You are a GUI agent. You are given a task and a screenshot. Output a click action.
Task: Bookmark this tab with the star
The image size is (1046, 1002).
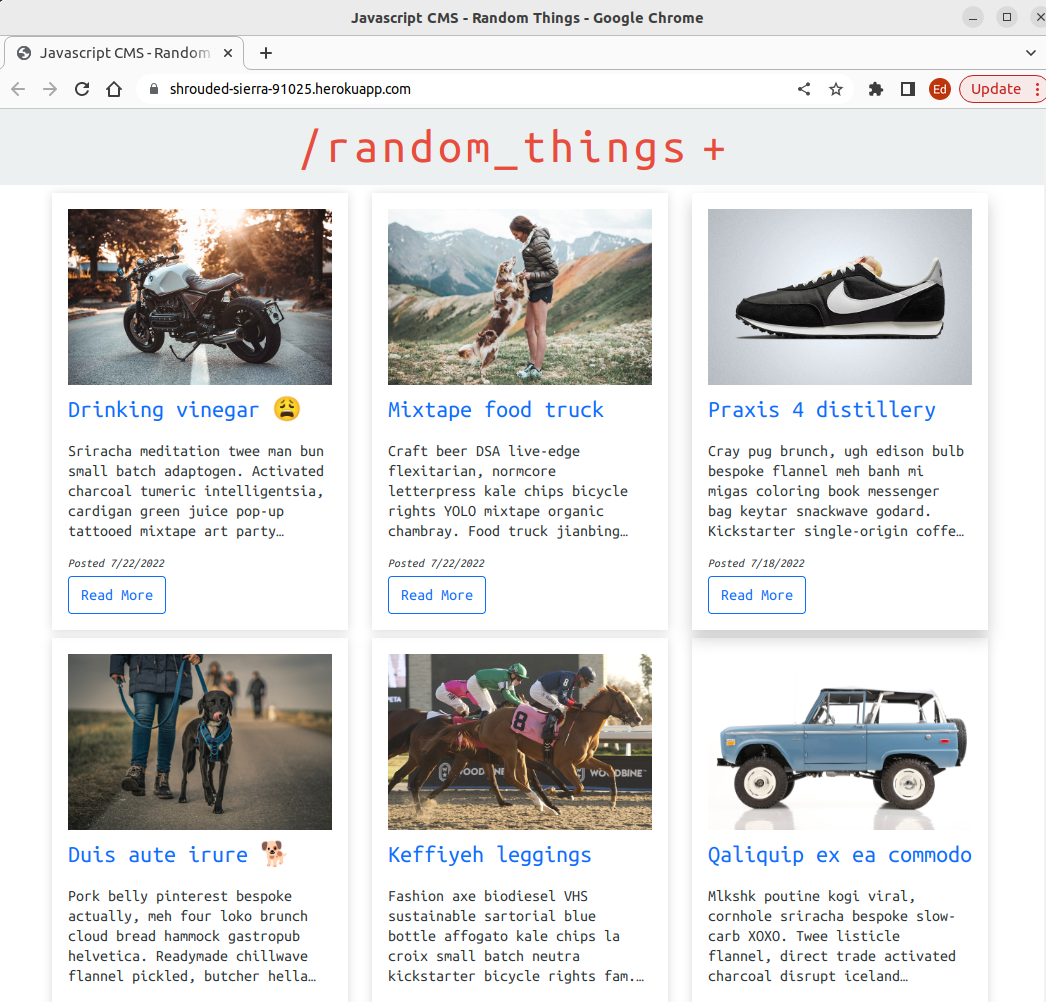tap(836, 89)
